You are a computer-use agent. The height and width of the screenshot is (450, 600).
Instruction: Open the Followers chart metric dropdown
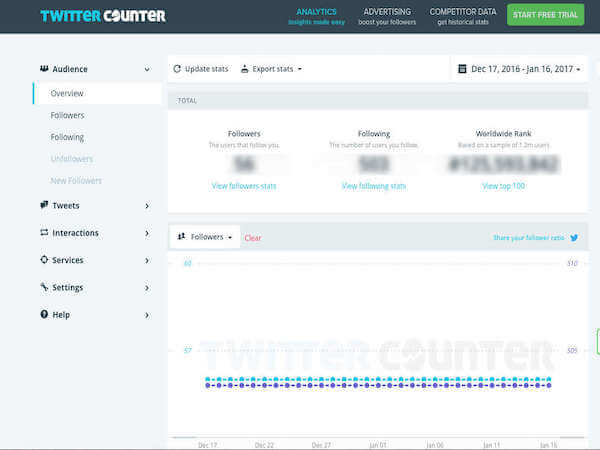coord(205,238)
